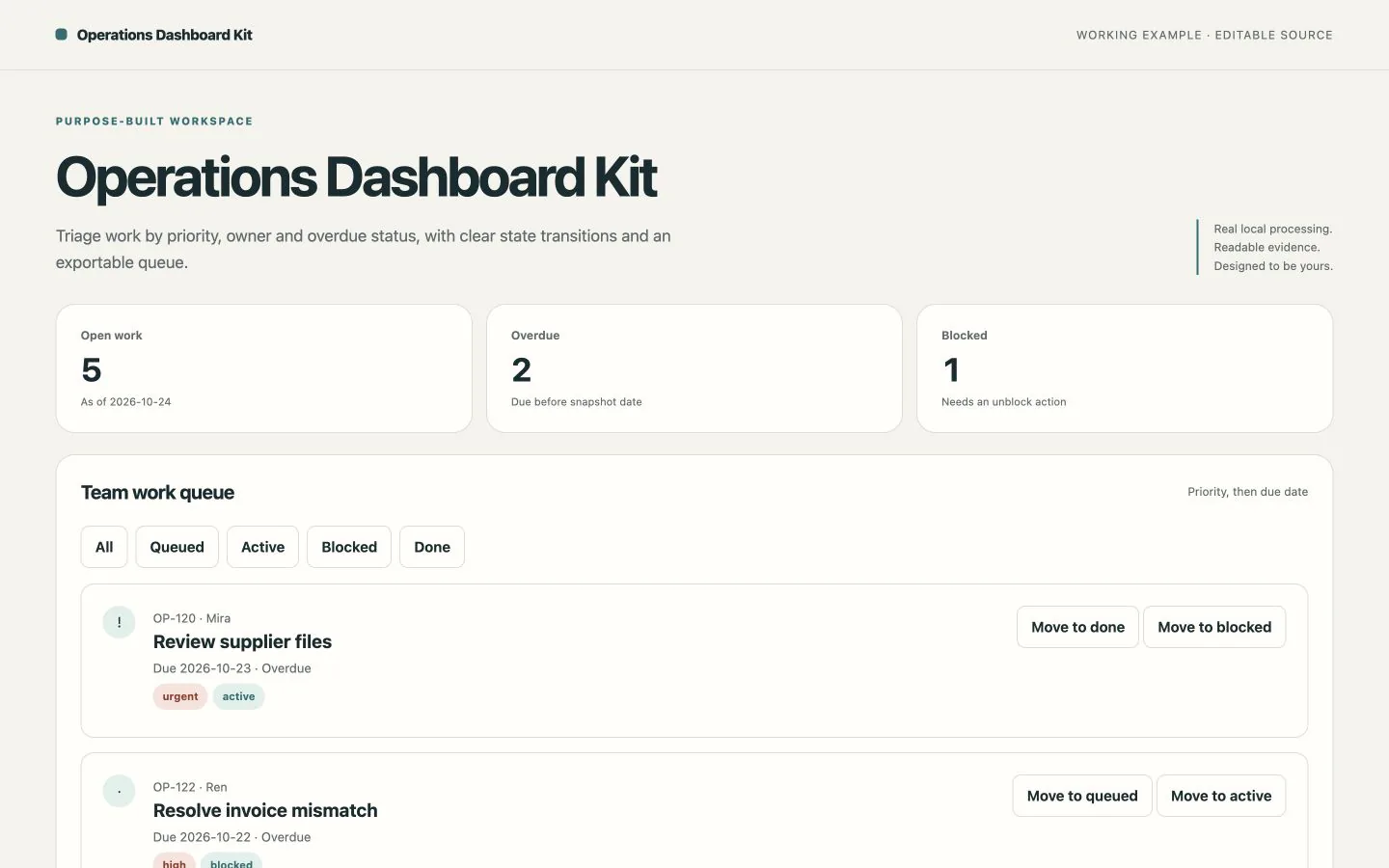Image resolution: width=1389 pixels, height=868 pixels.
Task: Move Resolve invoice mismatch to active
Action: click(x=1221, y=796)
